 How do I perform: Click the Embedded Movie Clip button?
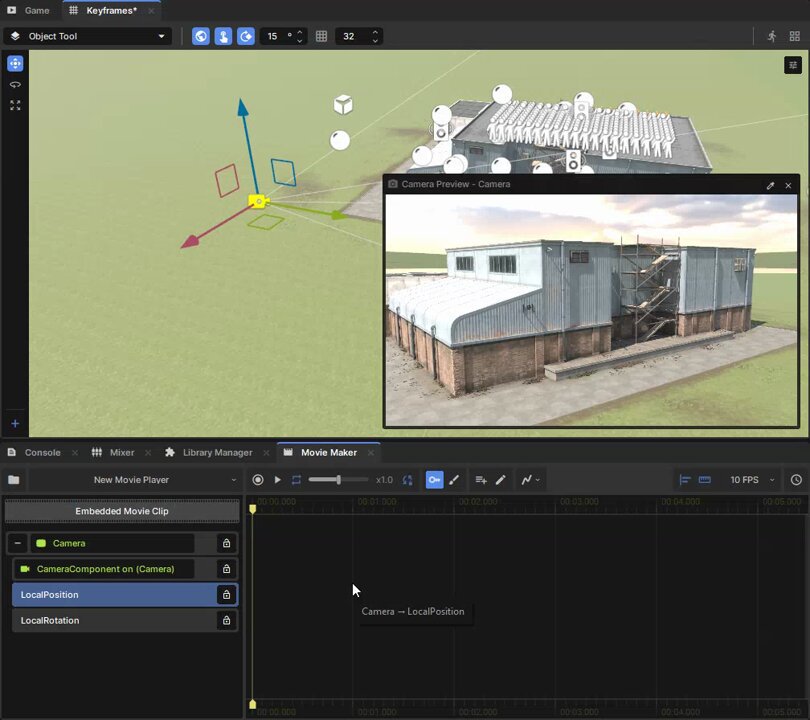tap(122, 511)
